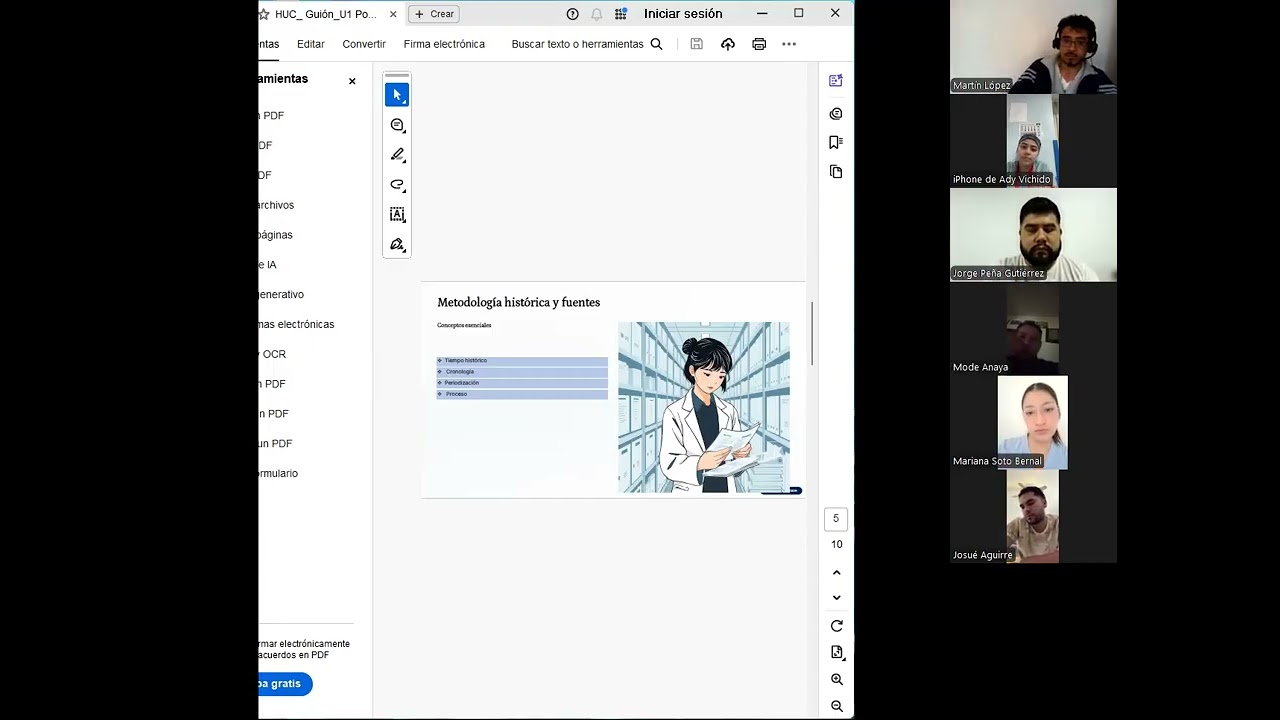Open the comments panel icon
This screenshot has height=720, width=1280.
pyautogui.click(x=836, y=113)
